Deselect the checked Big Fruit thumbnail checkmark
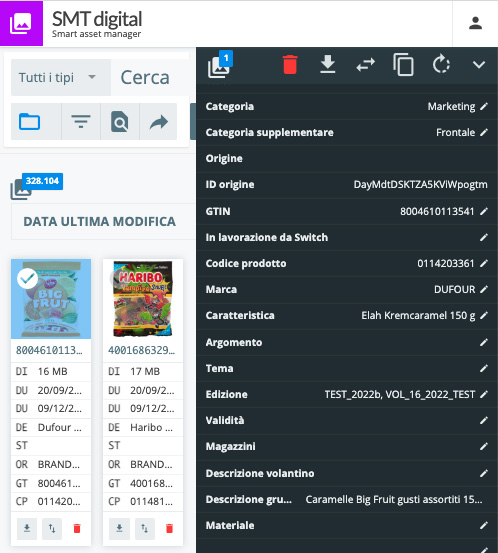This screenshot has height=553, width=498. coord(28,279)
